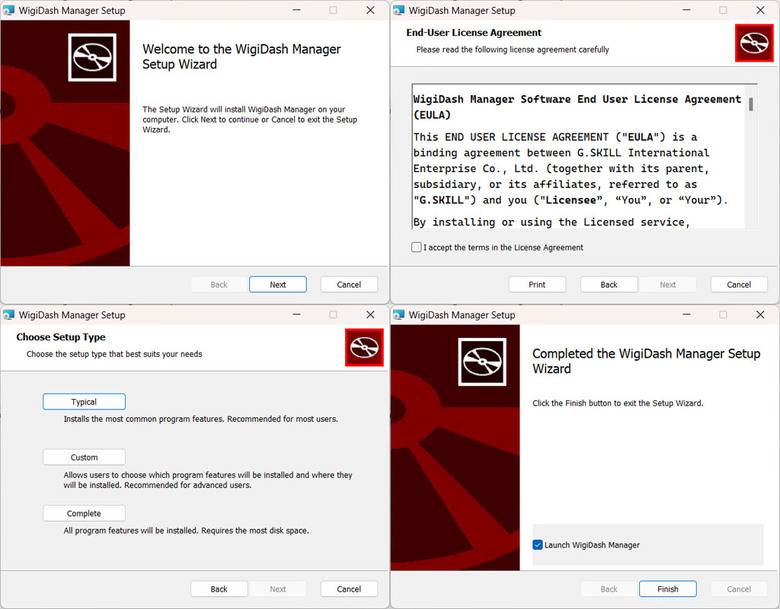Click the greyed Next in Choose Setup Type window
This screenshot has width=780, height=609.
tap(278, 589)
